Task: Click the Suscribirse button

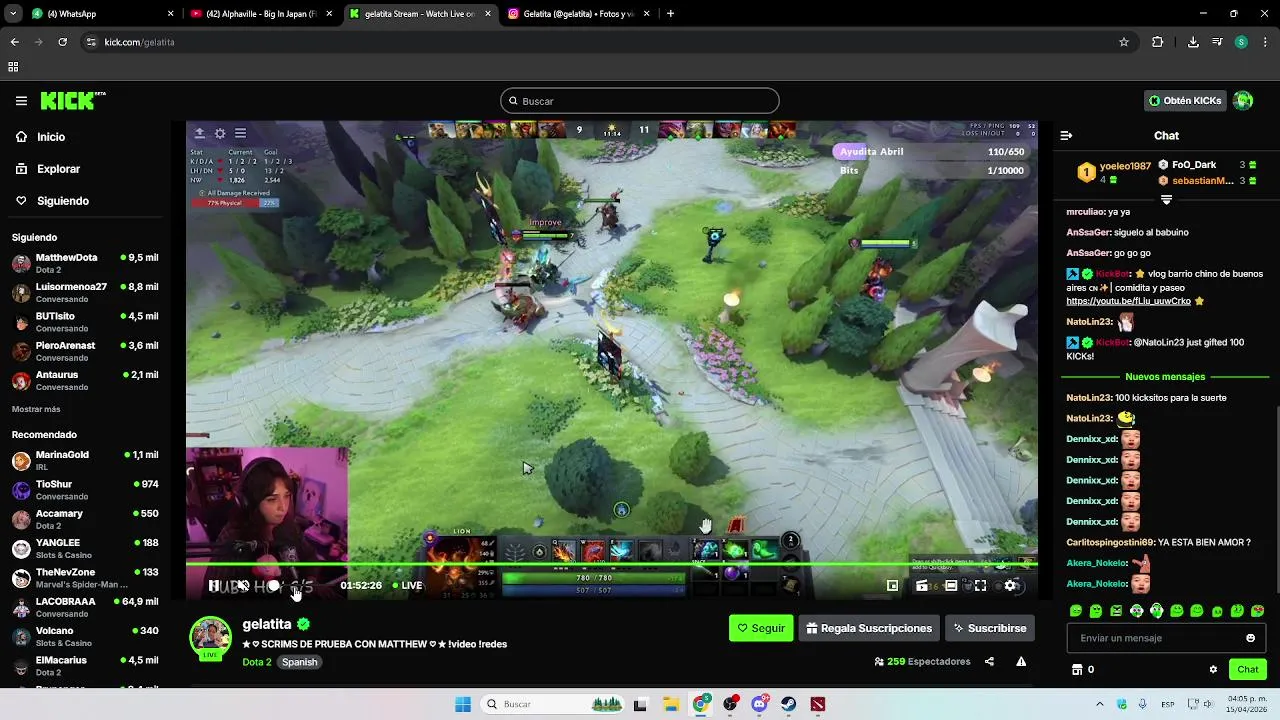Action: 990,628
